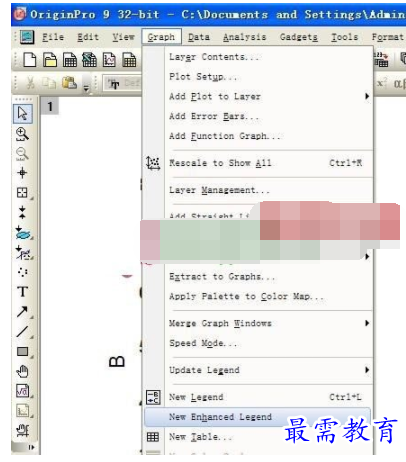Open the Gadgets menu
Image resolution: width=406 pixels, height=462 pixels.
(298, 37)
